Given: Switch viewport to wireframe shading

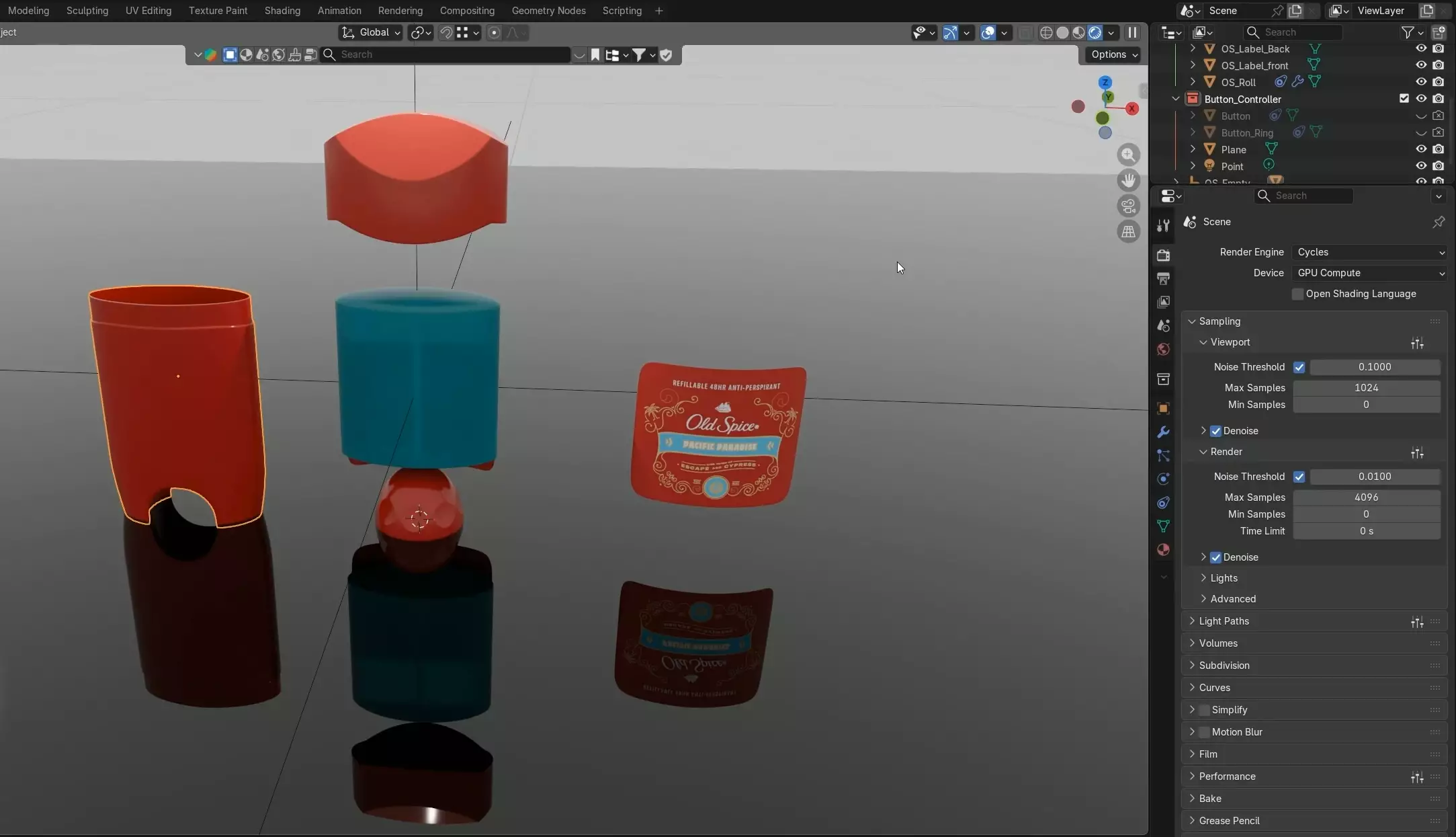Looking at the screenshot, I should tap(1046, 32).
